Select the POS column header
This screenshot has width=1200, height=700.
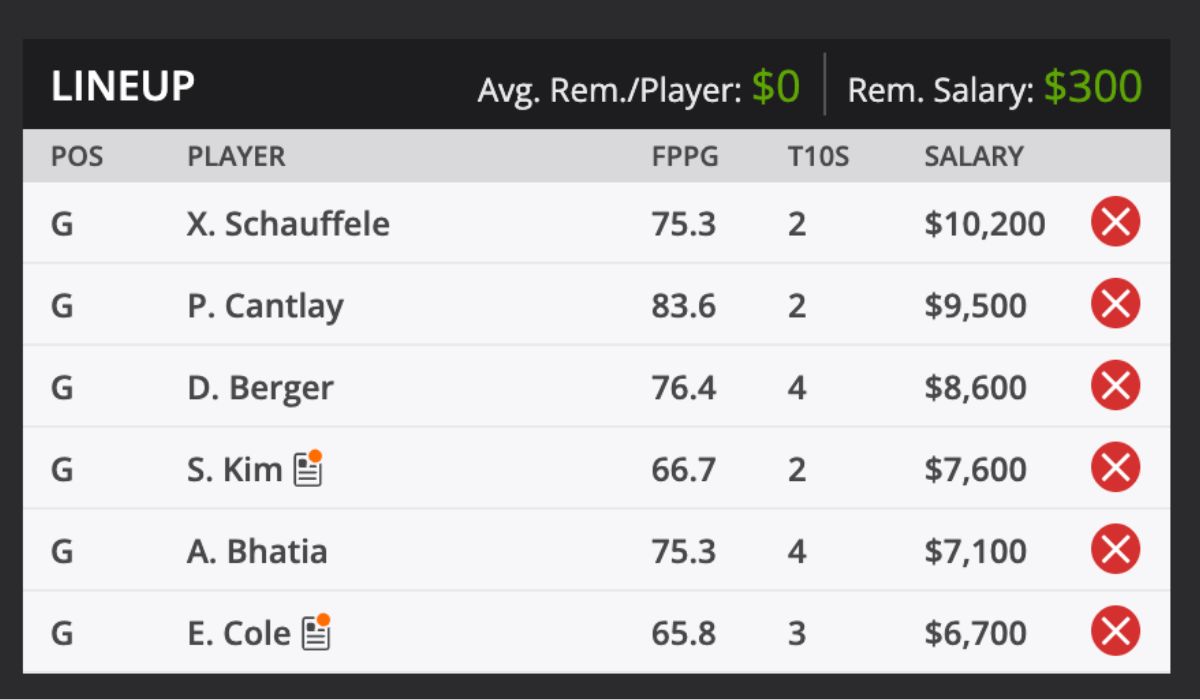78,156
